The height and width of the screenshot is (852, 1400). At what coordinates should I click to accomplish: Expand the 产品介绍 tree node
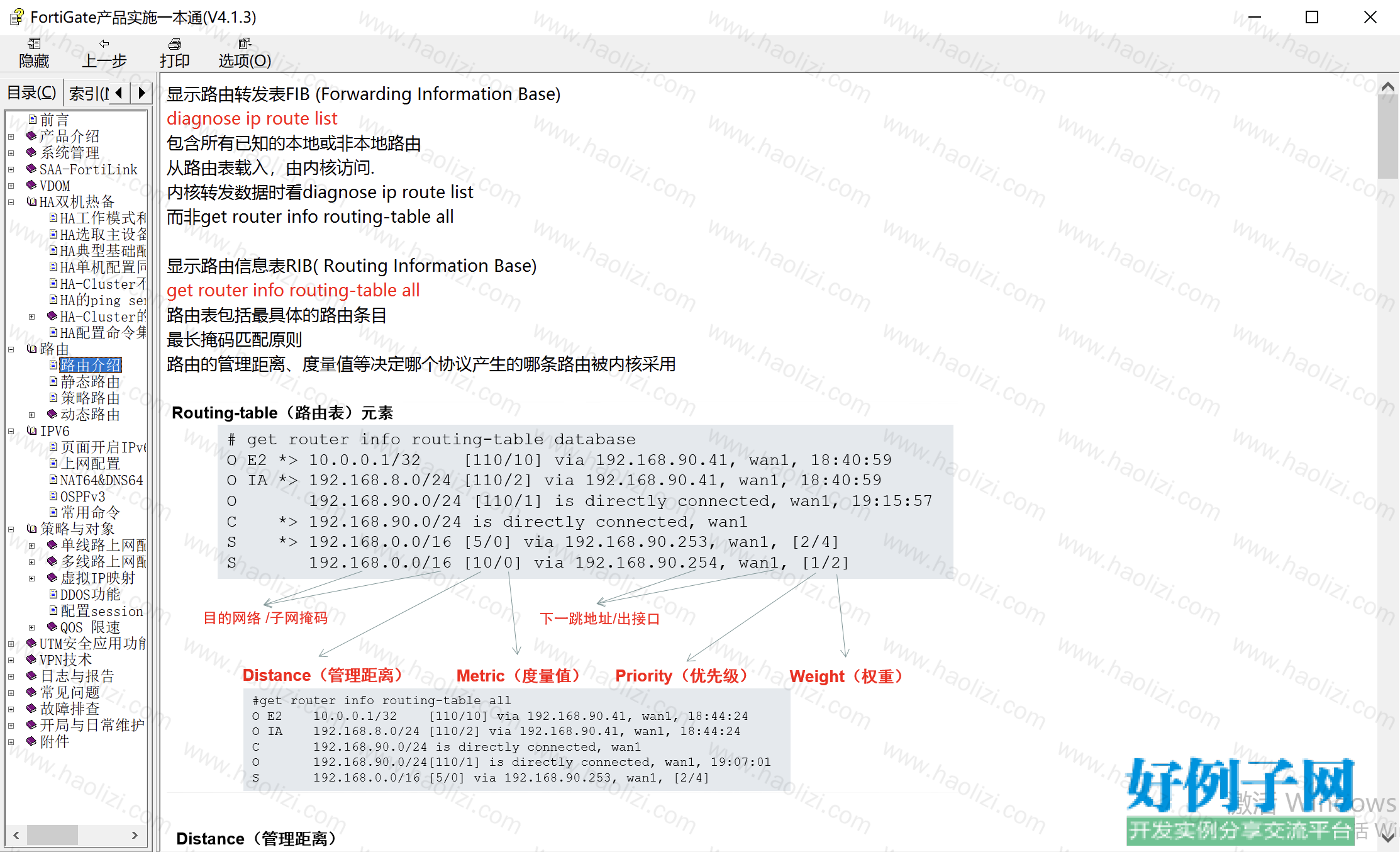(x=11, y=137)
